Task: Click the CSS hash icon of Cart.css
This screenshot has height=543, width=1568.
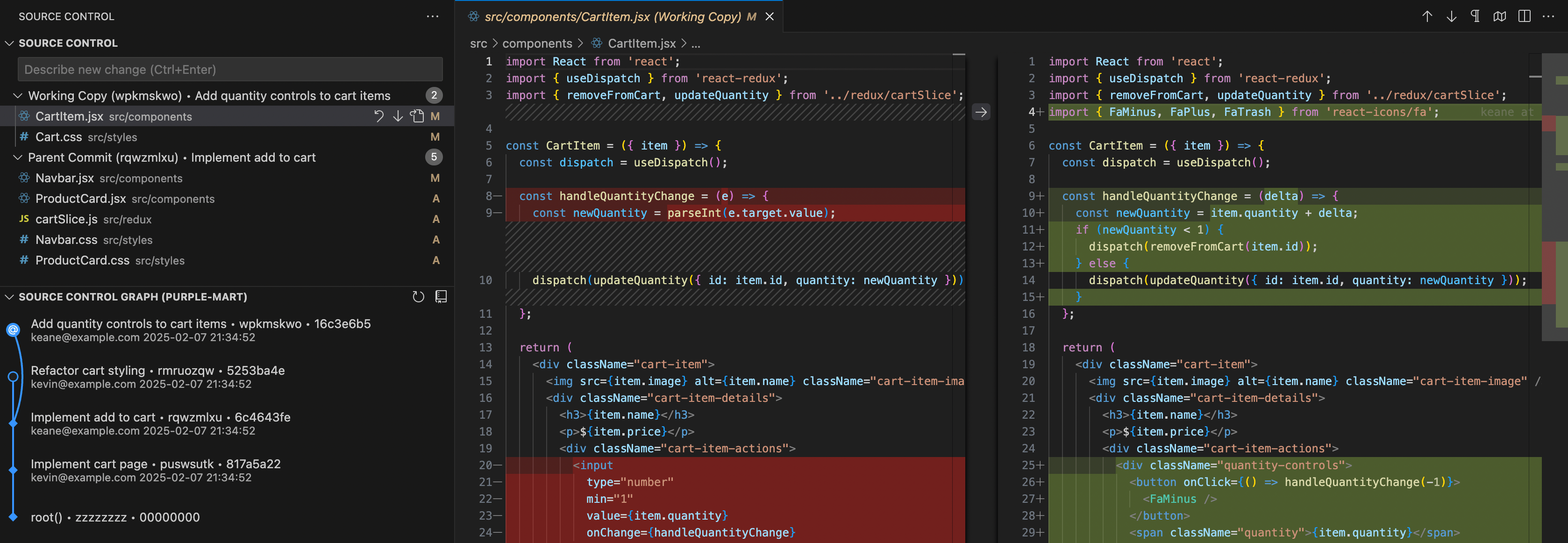Action: [24, 137]
